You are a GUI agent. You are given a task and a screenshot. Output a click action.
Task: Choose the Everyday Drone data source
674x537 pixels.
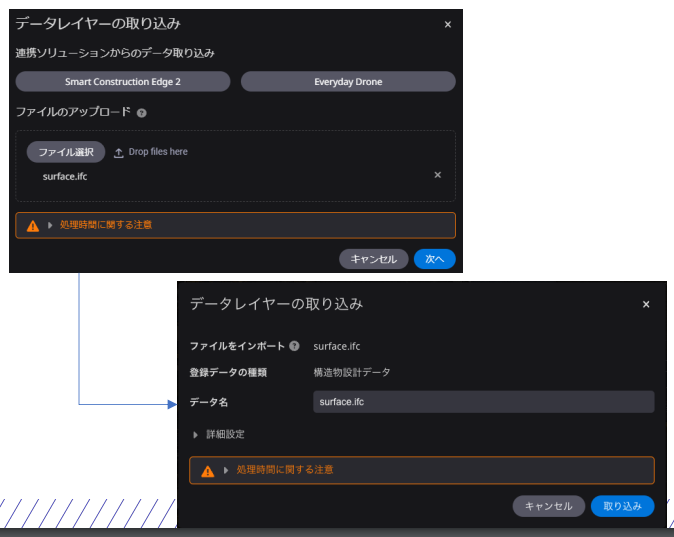tap(348, 81)
